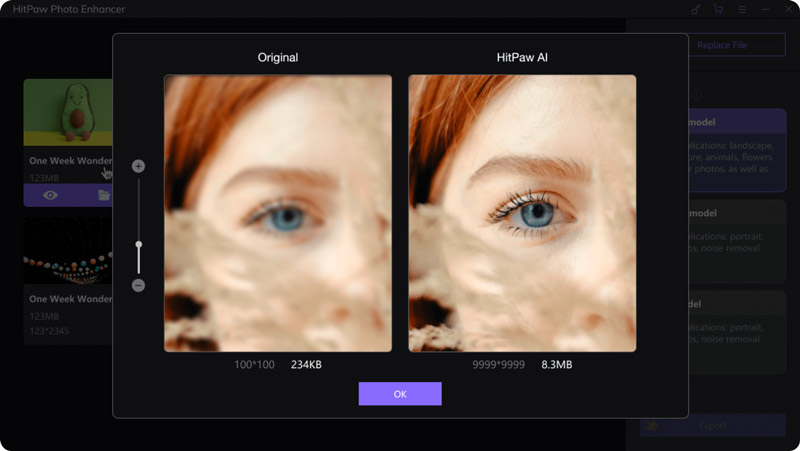
Task: Click the zoom out minus button
Action: point(138,285)
